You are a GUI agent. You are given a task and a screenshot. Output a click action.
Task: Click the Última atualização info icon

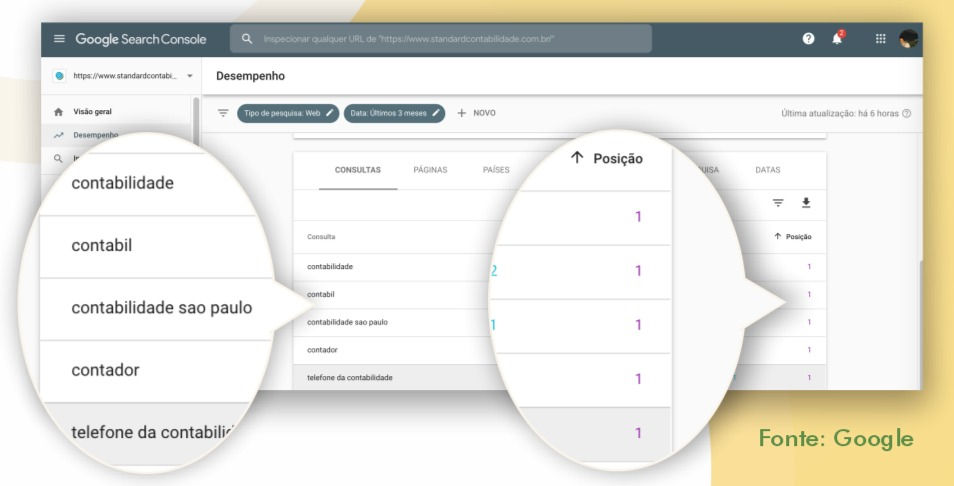click(x=907, y=114)
